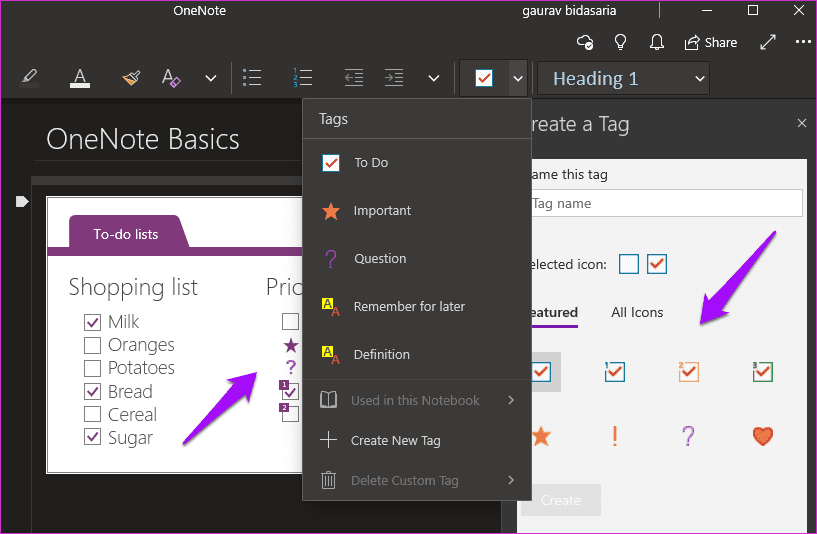Close the Create a Tag pane
Screen dimensions: 817x534
(x=802, y=123)
